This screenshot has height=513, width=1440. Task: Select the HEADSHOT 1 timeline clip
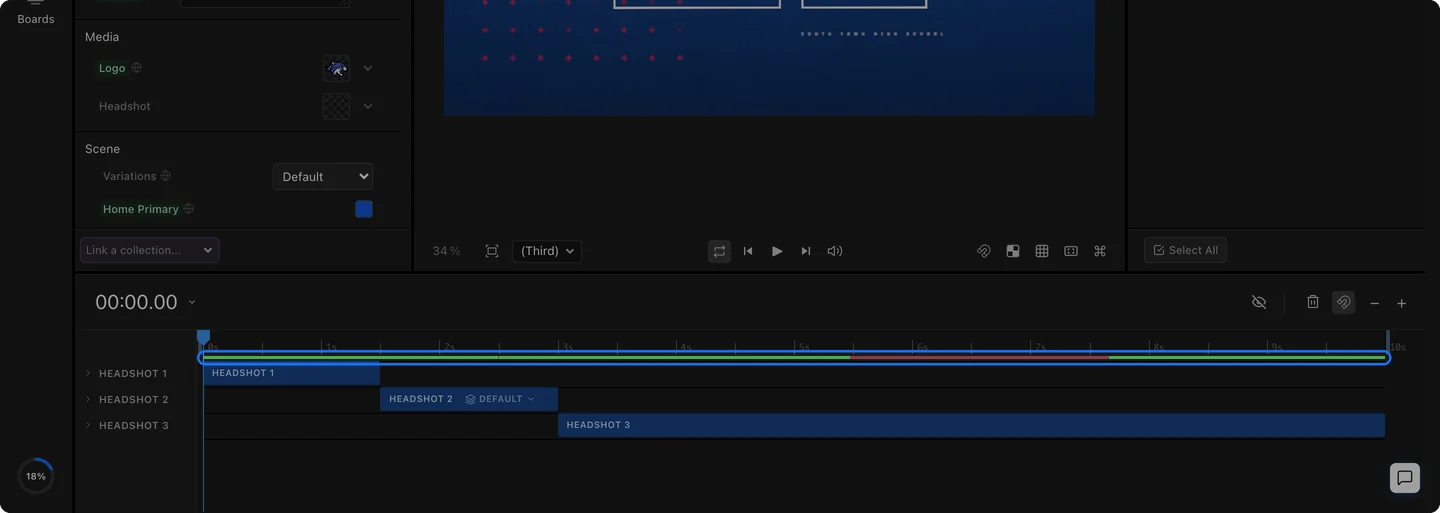291,374
